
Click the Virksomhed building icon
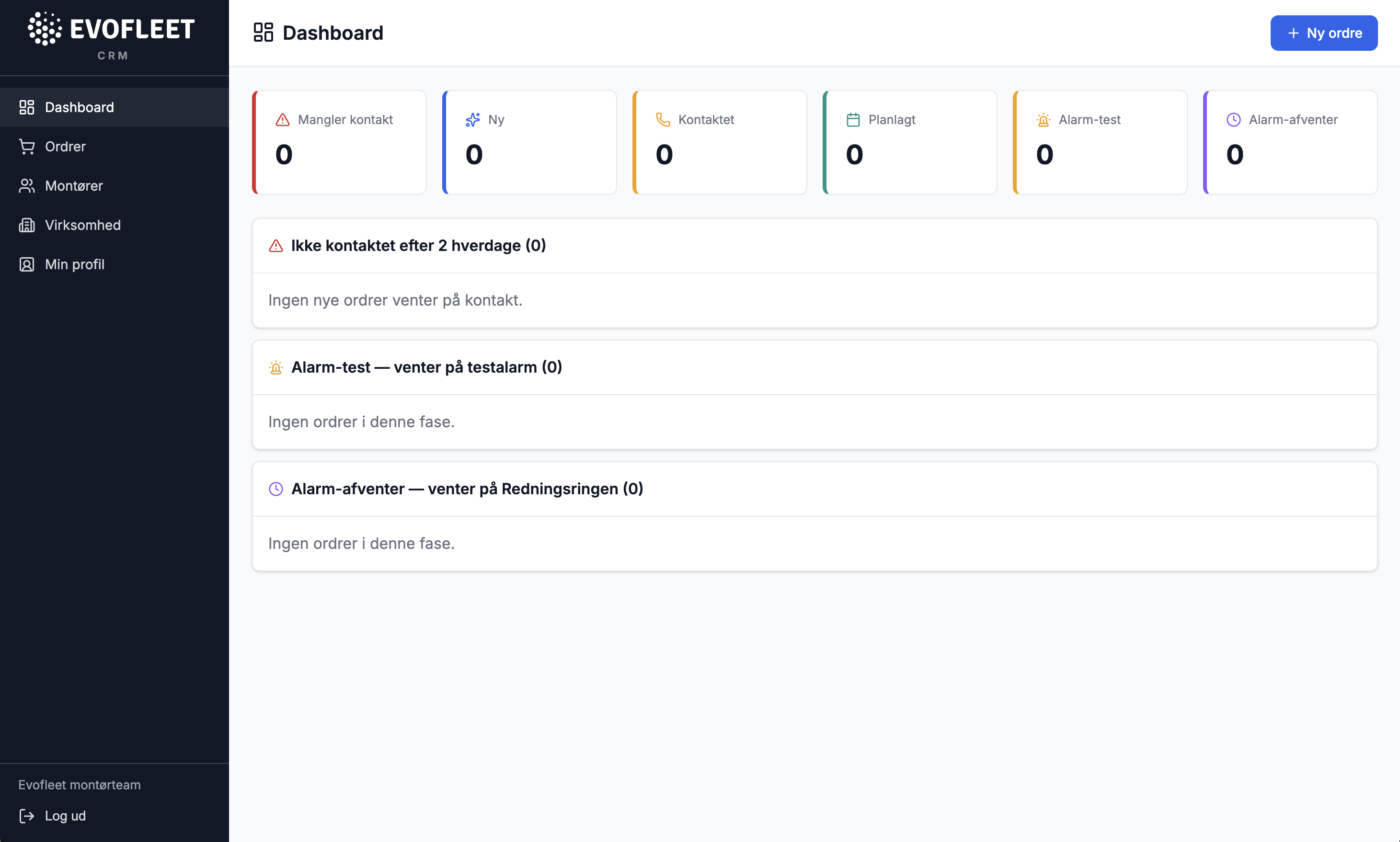pos(27,225)
